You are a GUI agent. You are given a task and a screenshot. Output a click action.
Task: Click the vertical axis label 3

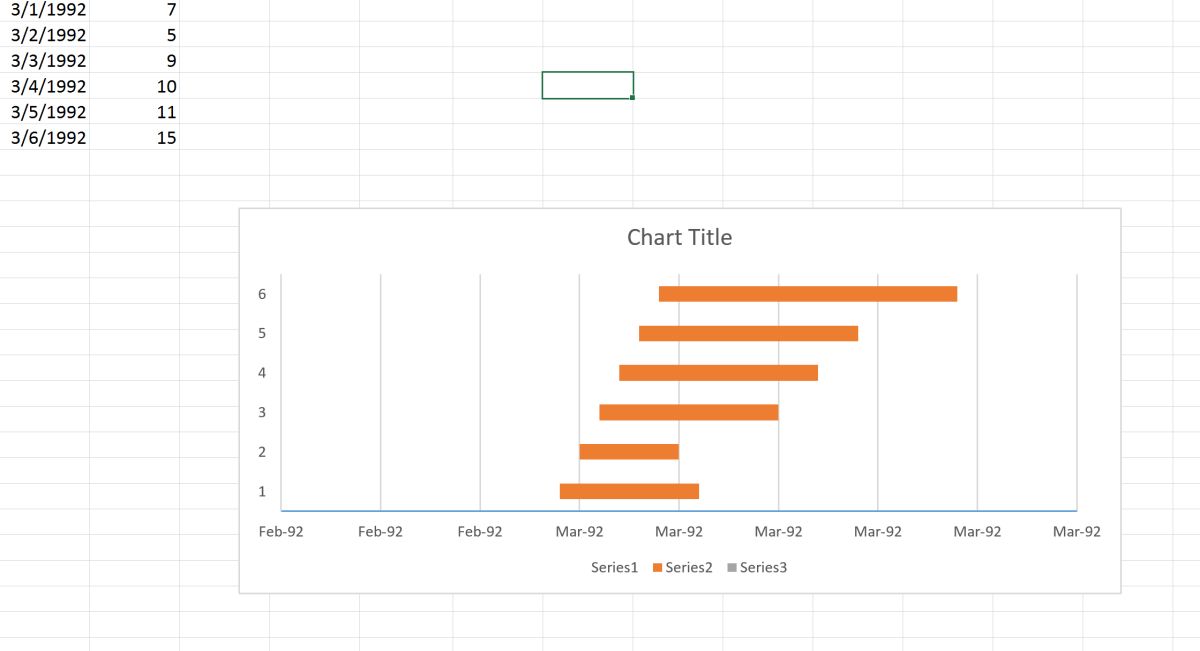click(262, 412)
